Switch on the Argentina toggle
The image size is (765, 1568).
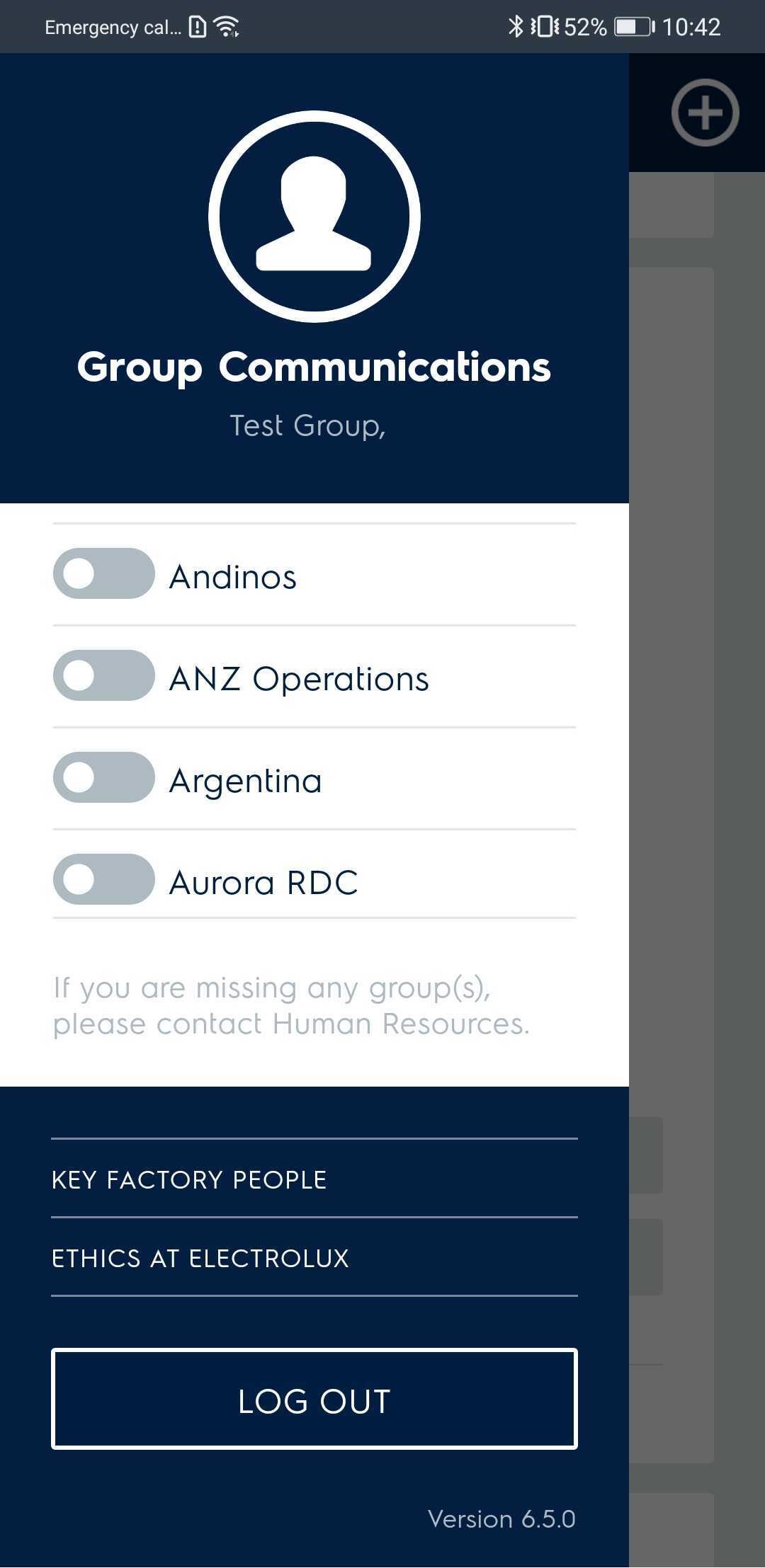pyautogui.click(x=103, y=777)
